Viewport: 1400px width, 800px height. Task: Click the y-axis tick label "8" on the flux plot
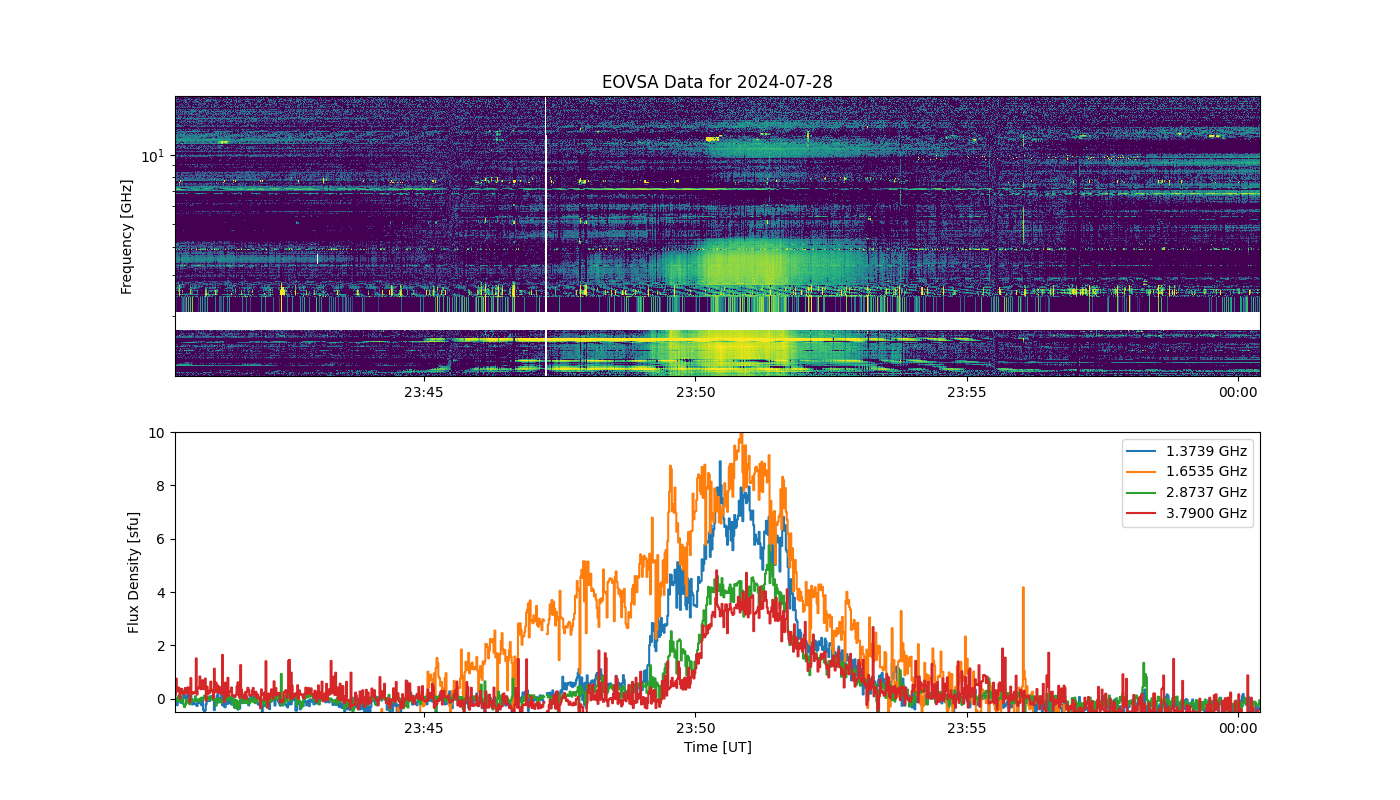tap(161, 486)
